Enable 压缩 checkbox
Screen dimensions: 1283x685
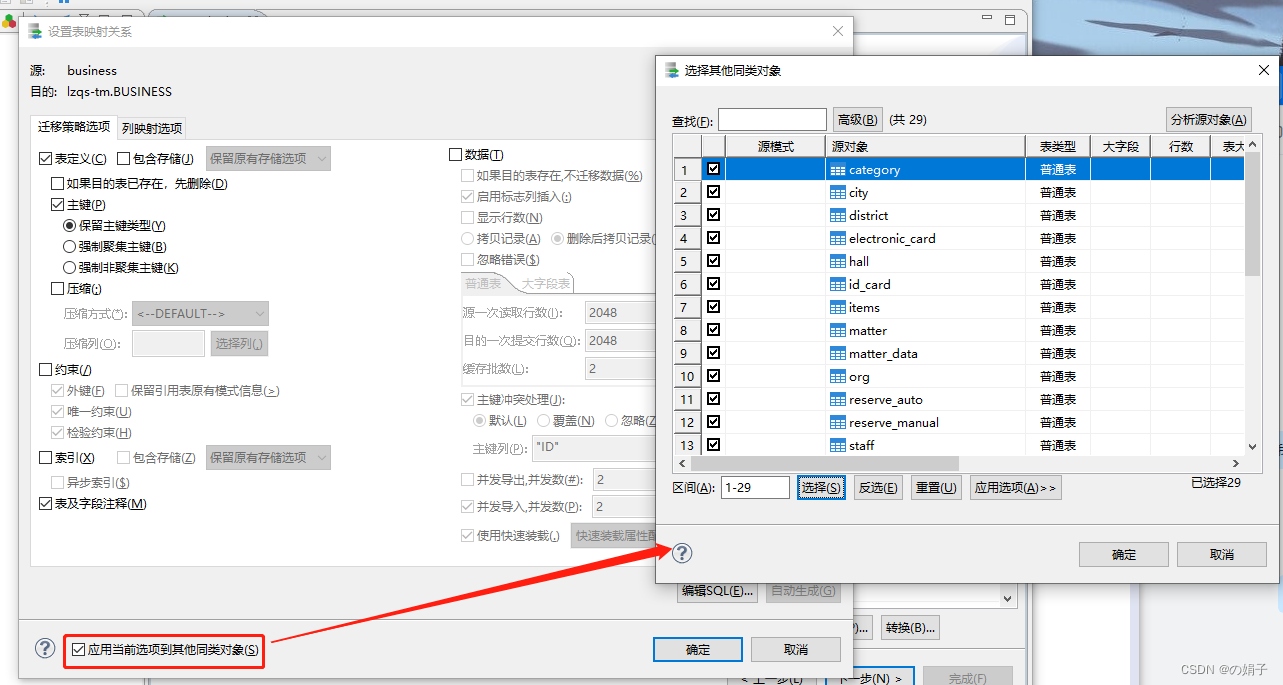pos(58,289)
